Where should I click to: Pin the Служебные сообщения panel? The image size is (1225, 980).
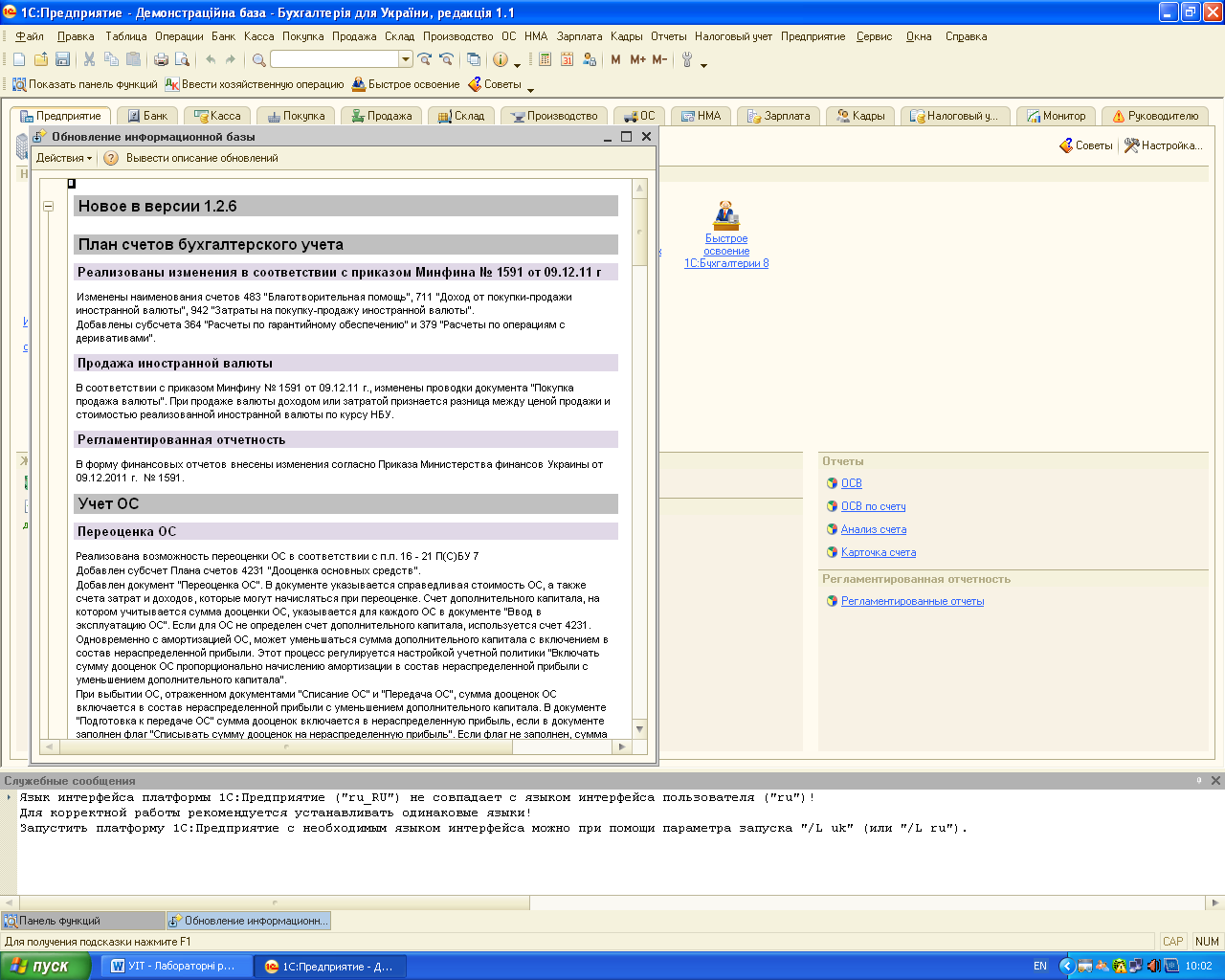pos(1199,781)
